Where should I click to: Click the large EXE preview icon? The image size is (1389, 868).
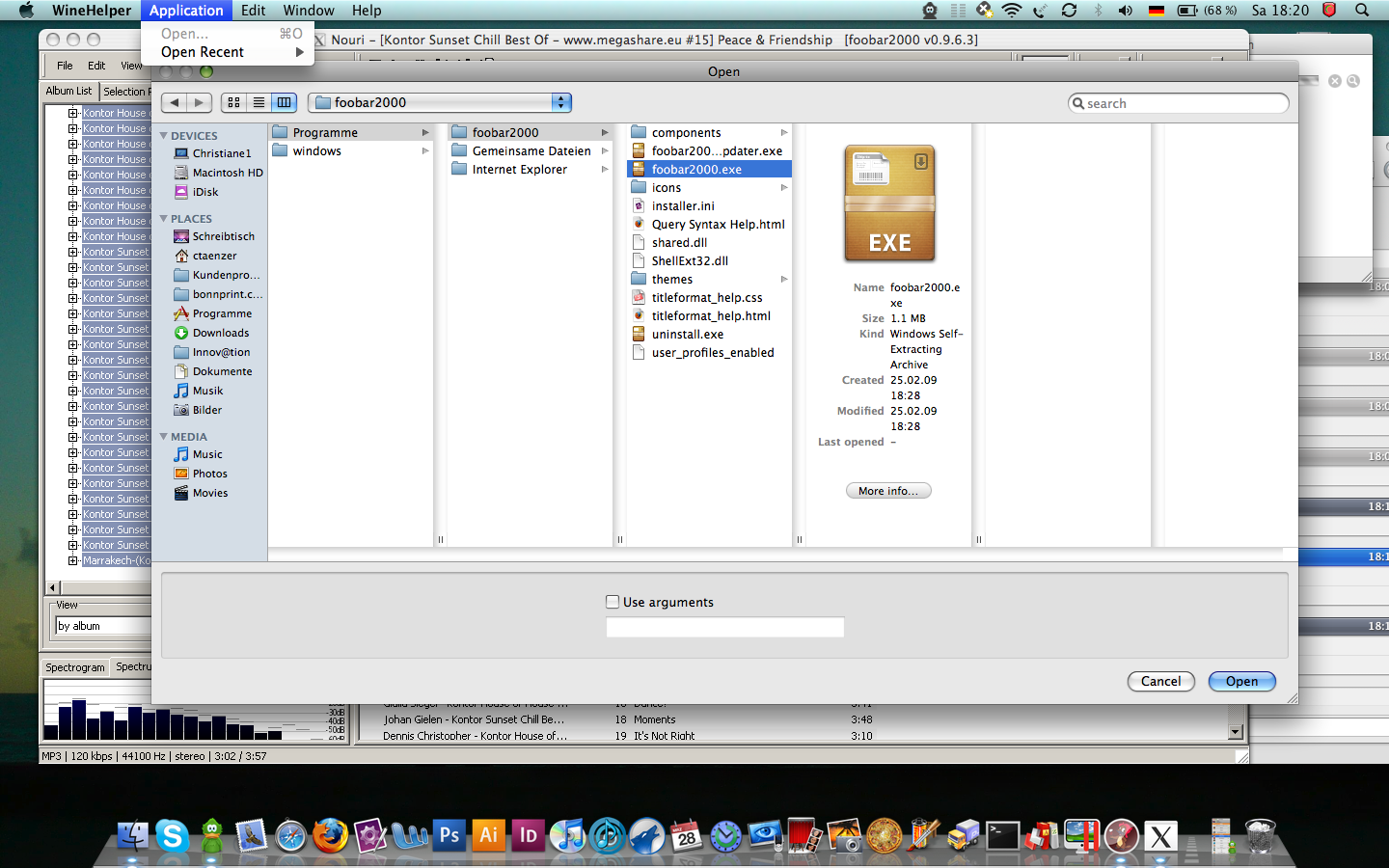click(x=889, y=203)
